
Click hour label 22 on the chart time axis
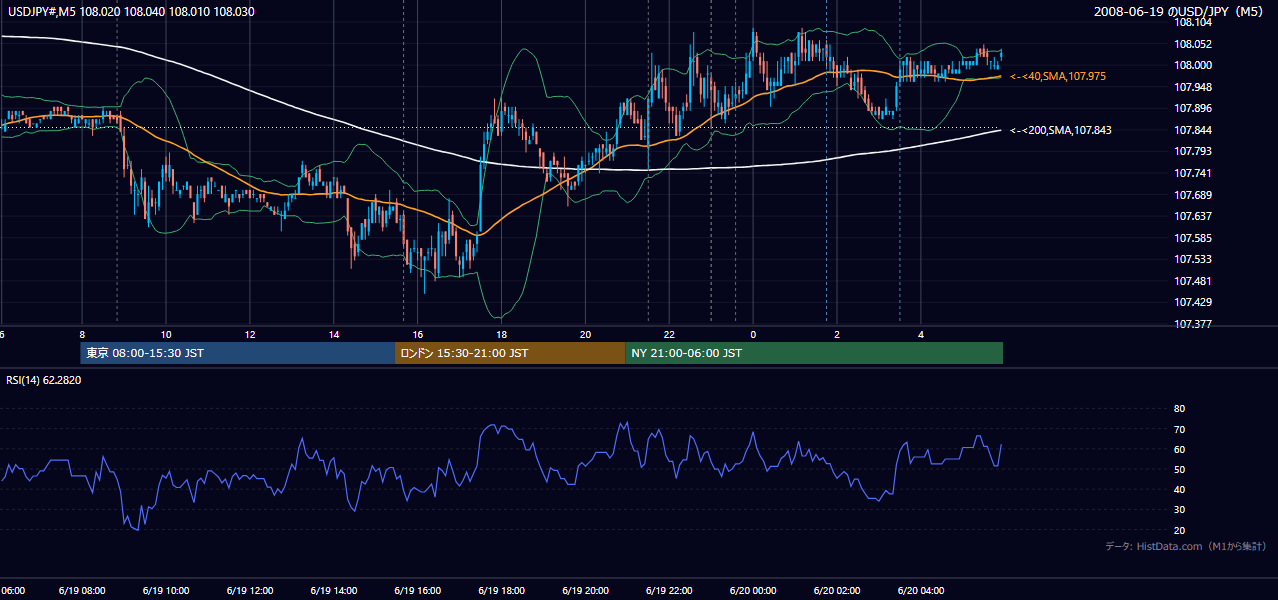[x=670, y=335]
